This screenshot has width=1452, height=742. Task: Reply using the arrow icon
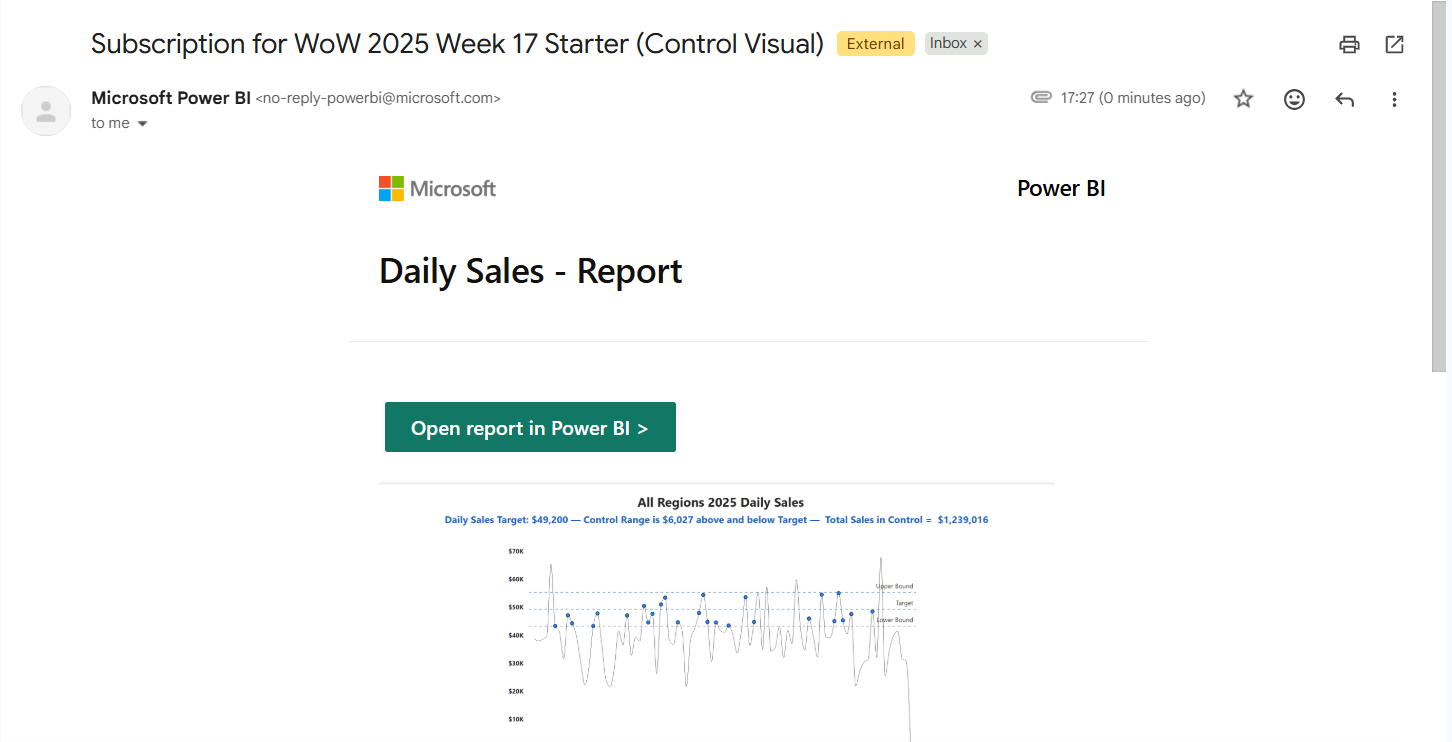(x=1345, y=99)
